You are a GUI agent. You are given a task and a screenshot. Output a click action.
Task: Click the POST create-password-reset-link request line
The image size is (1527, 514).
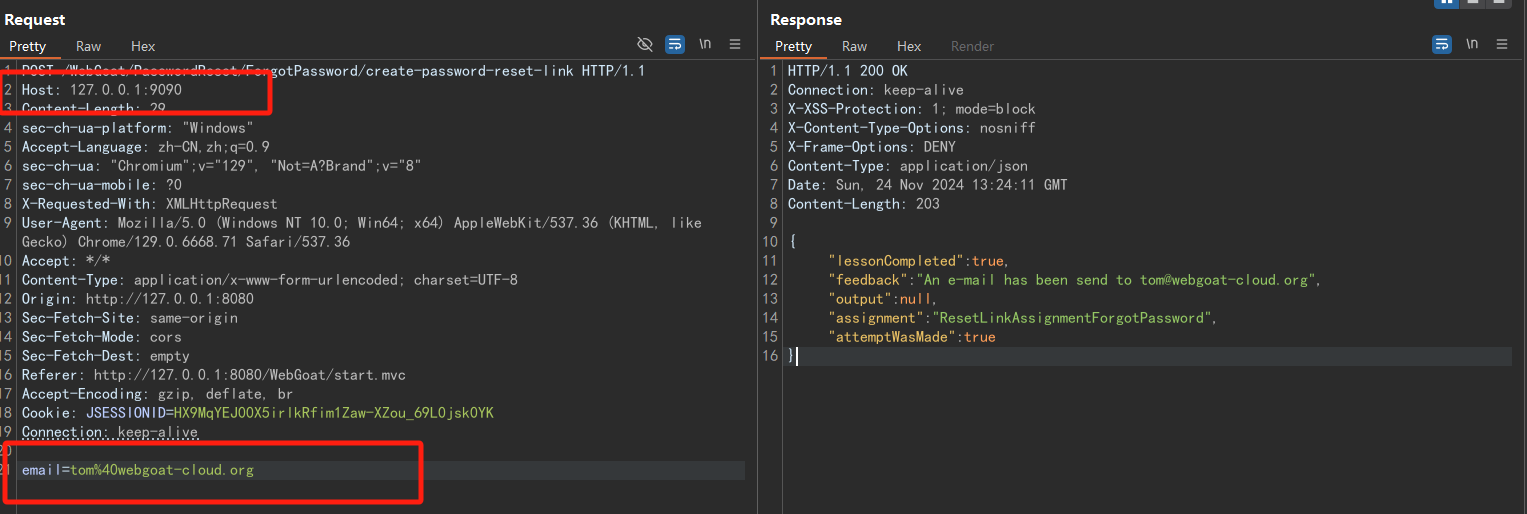pos(334,71)
